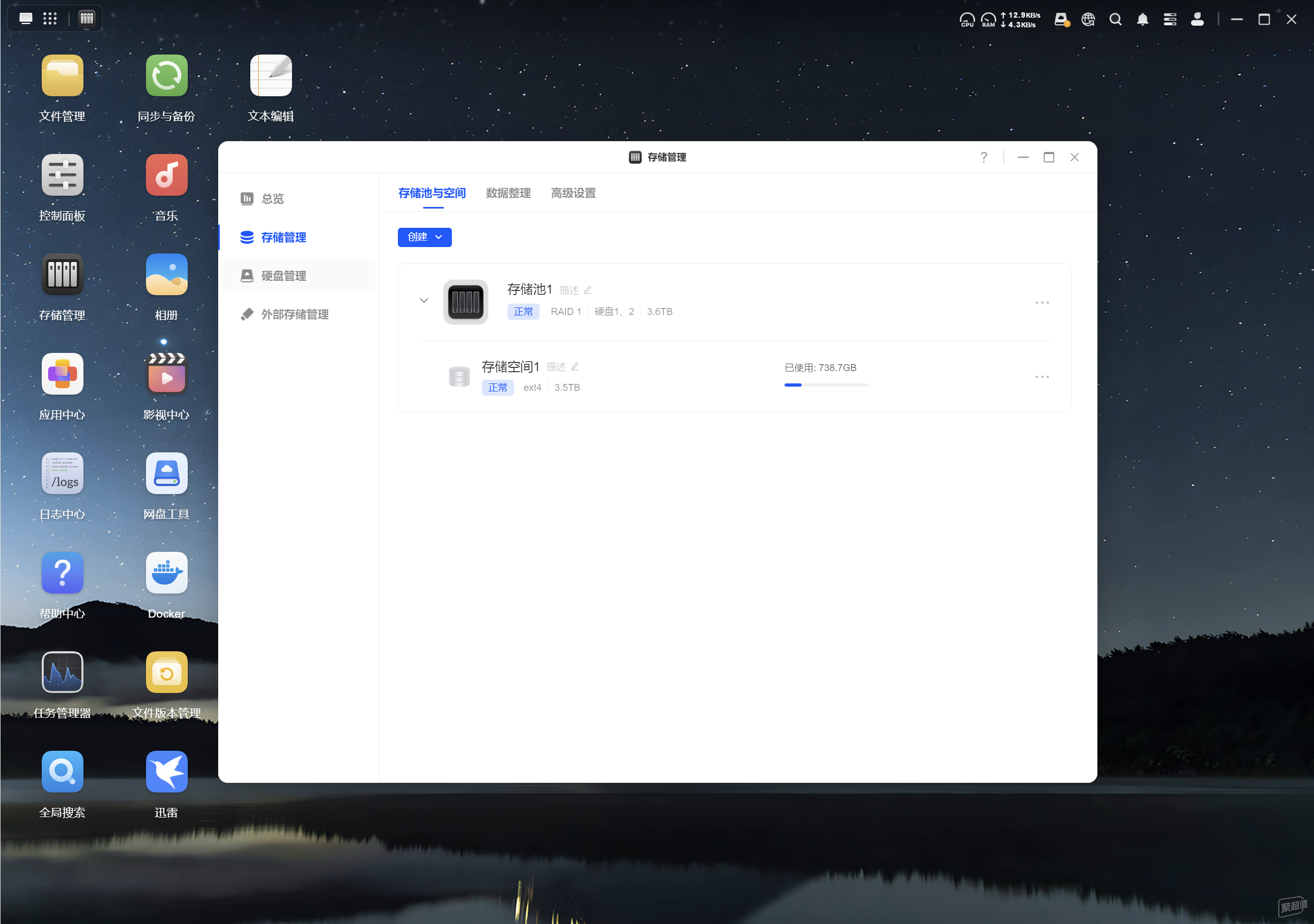
Task: Open the notifications bell
Action: tap(1143, 19)
